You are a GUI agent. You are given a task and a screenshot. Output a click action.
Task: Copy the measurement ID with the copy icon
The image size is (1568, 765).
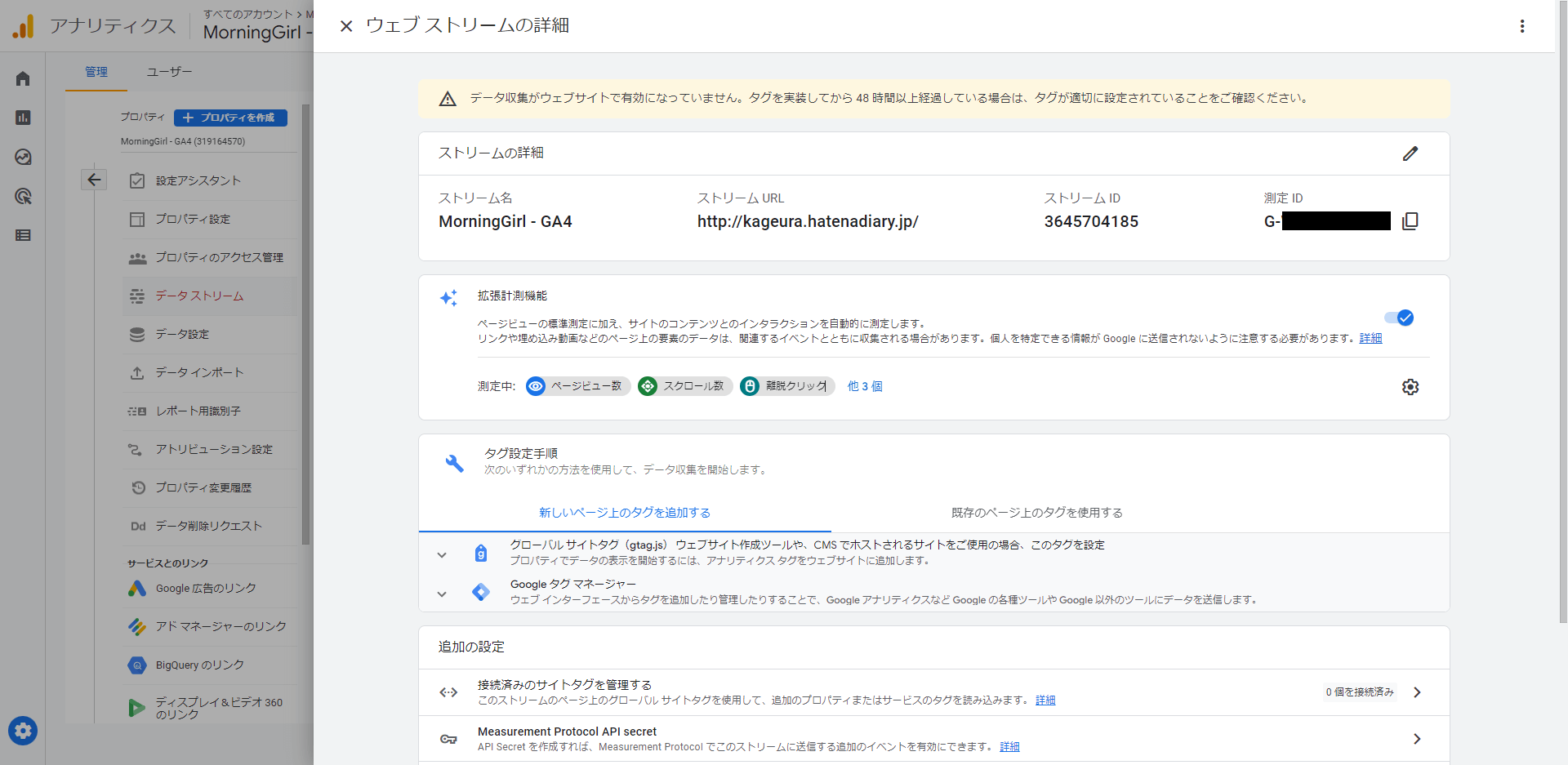coord(1410,221)
